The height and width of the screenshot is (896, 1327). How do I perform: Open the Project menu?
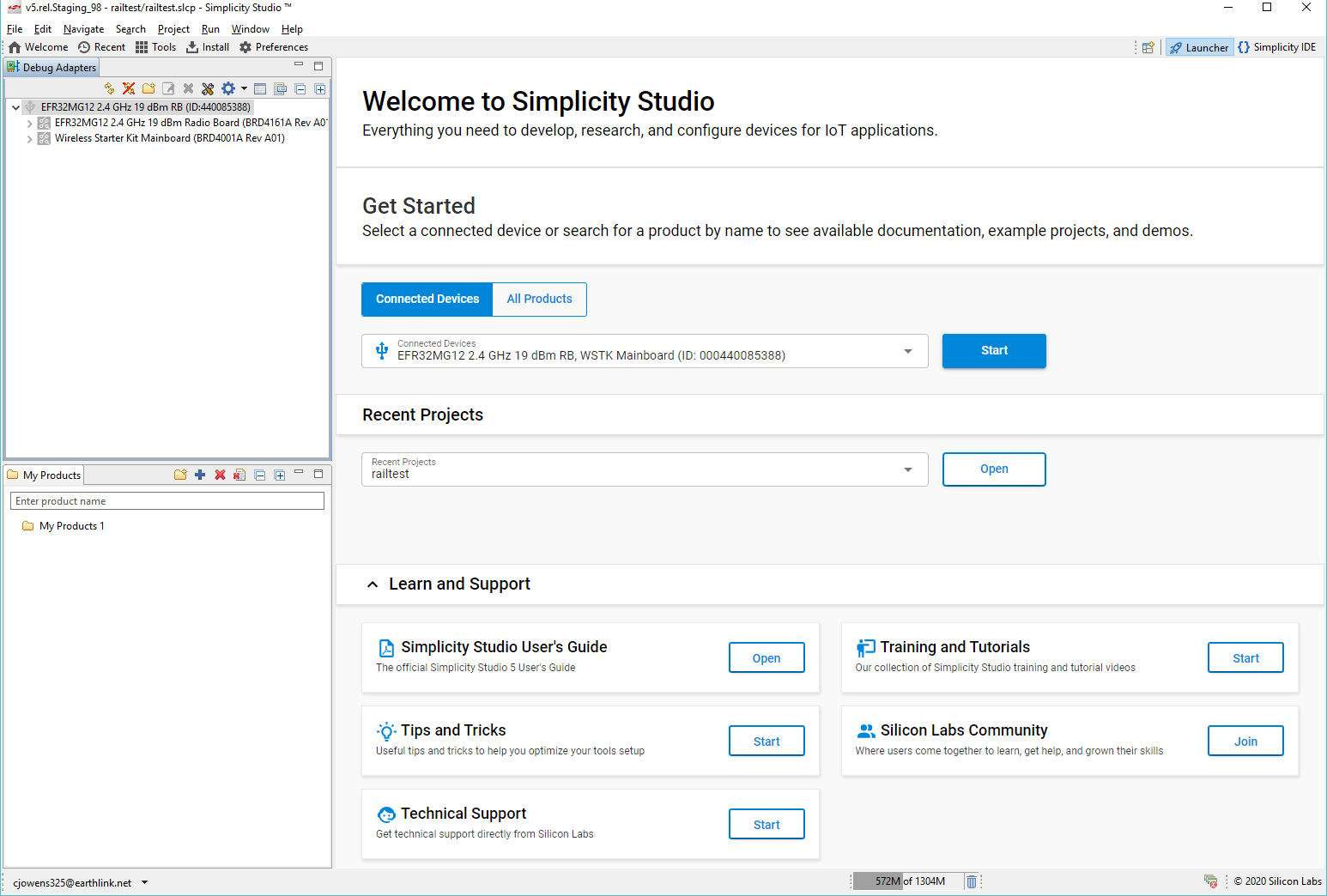click(173, 29)
